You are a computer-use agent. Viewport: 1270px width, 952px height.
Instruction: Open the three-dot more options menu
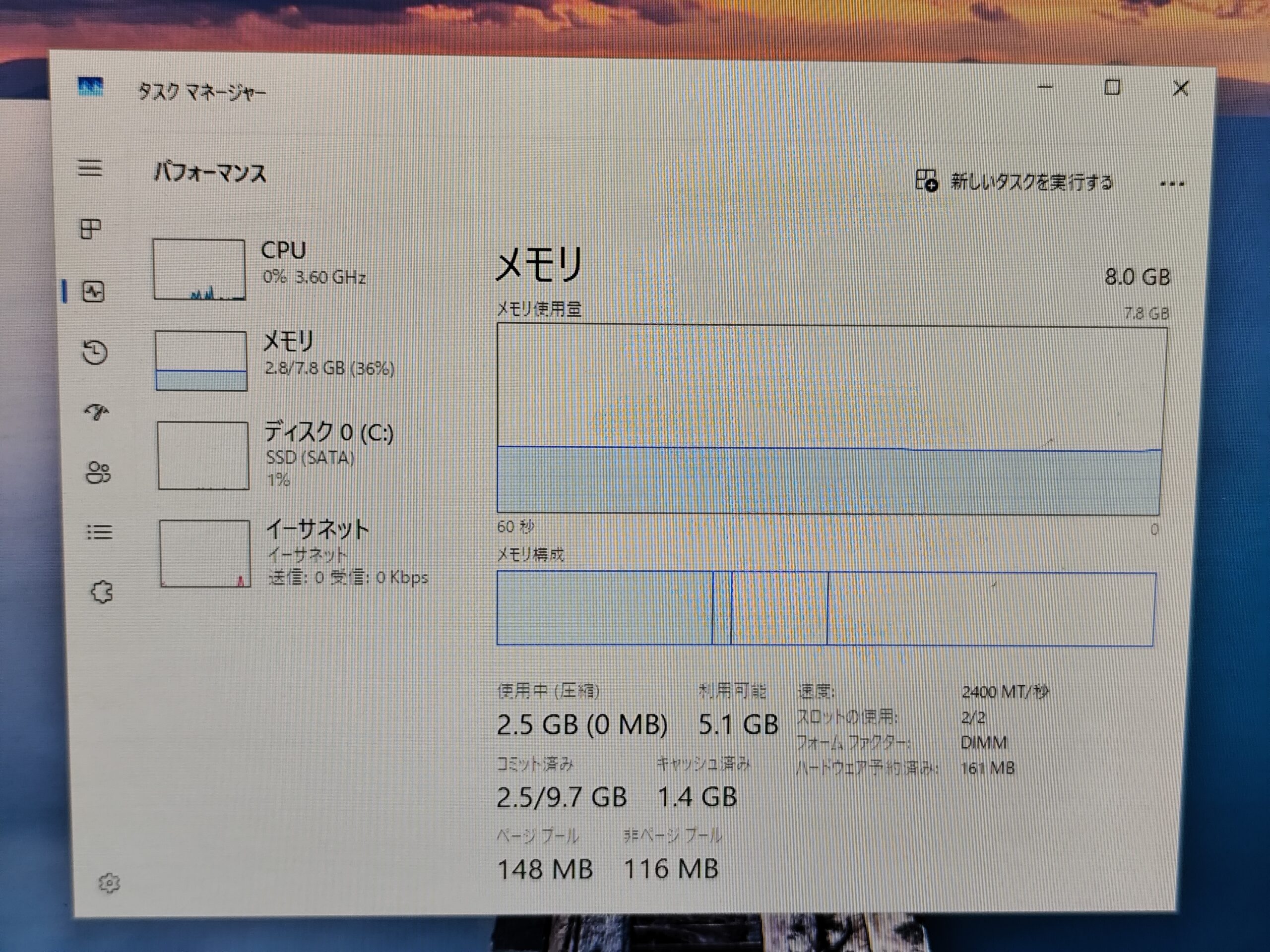click(x=1171, y=184)
